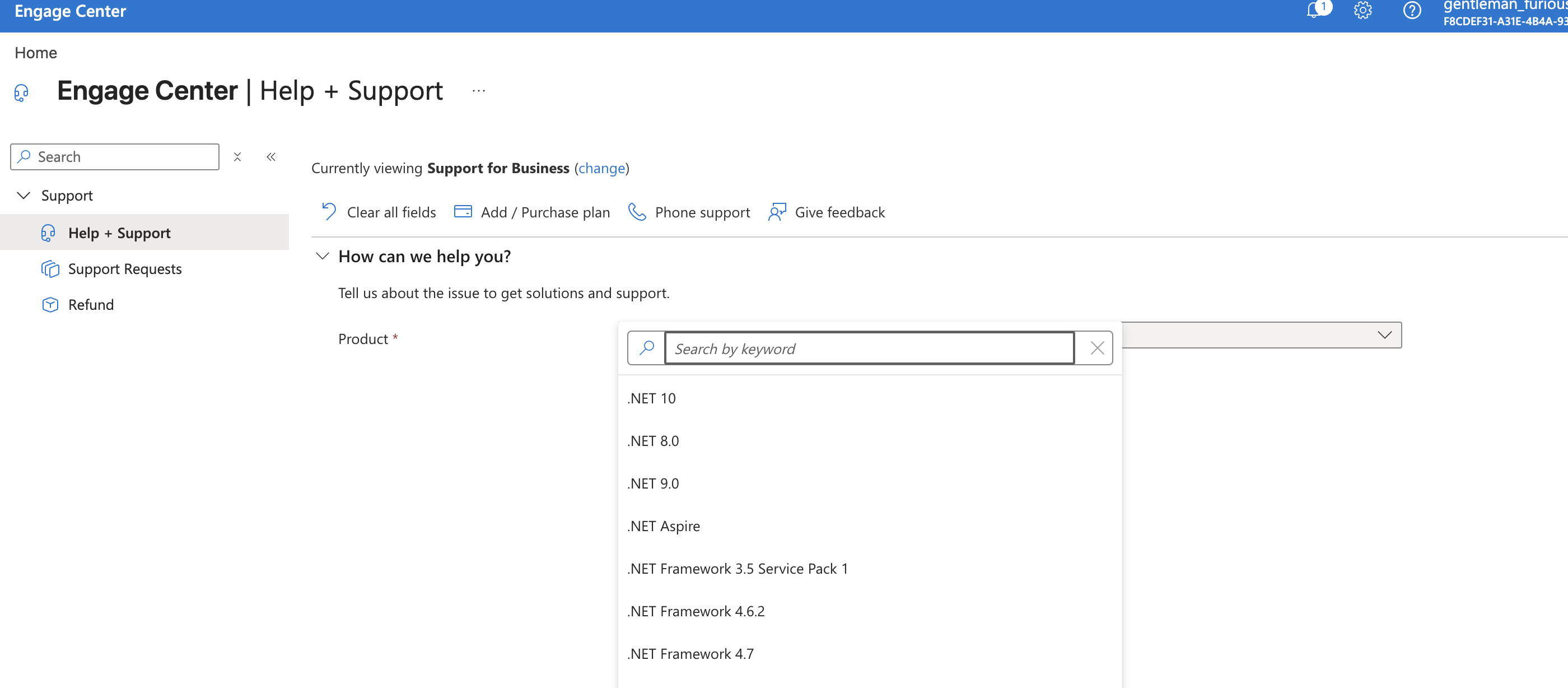Choose .NET Framework 3.5 Service Pack 1

[870, 569]
